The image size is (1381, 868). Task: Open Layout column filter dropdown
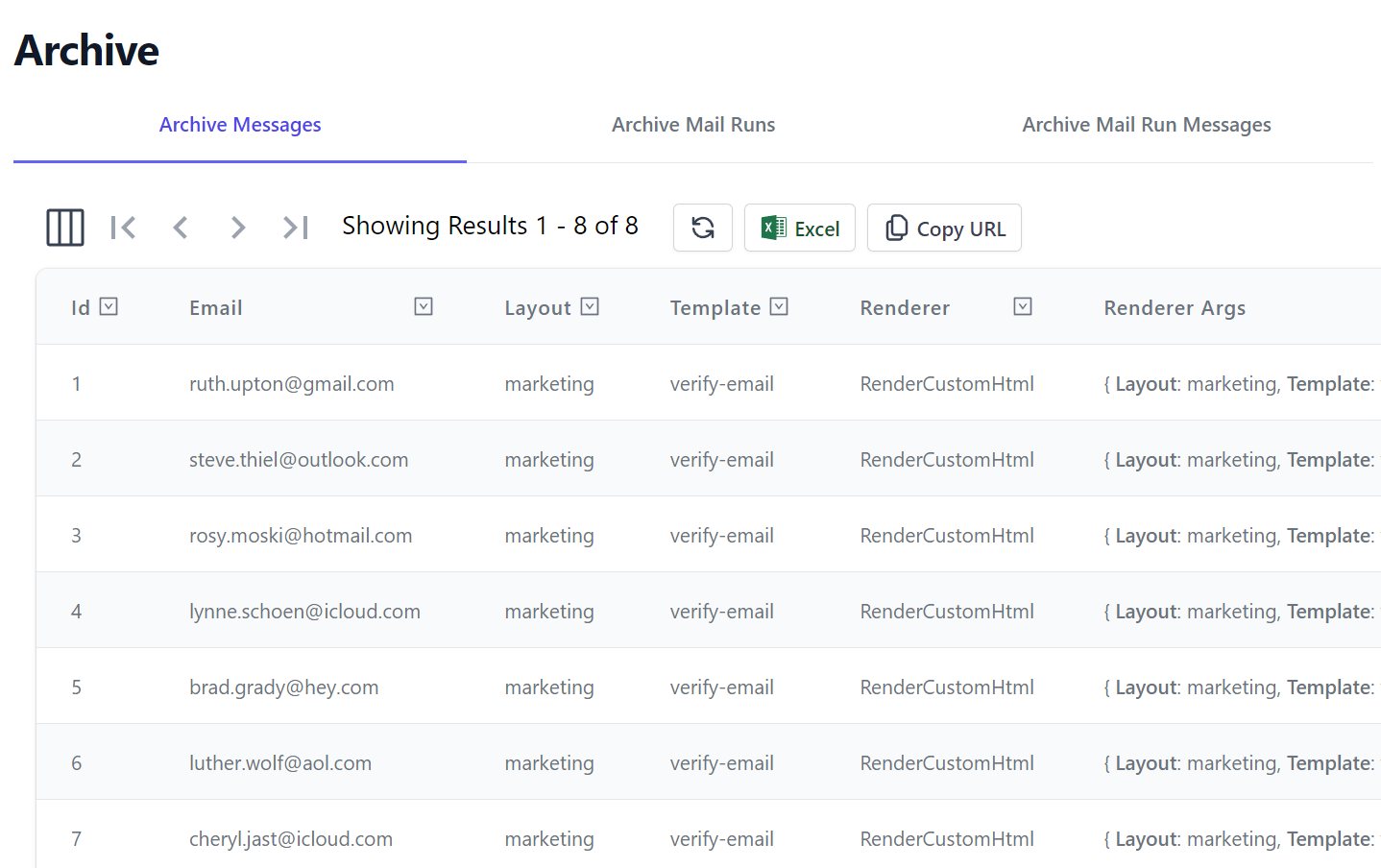(590, 306)
